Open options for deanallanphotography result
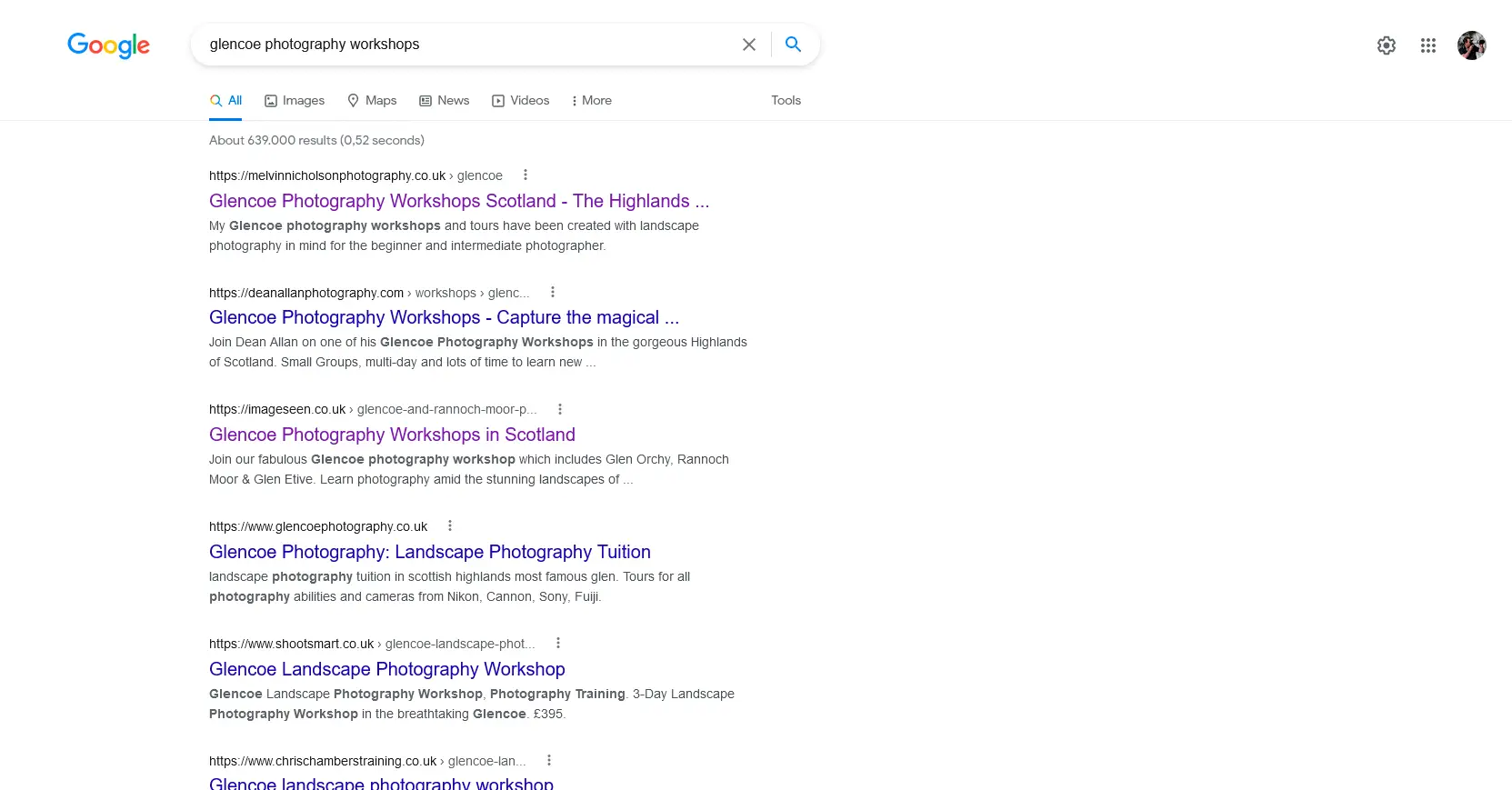 pos(552,292)
